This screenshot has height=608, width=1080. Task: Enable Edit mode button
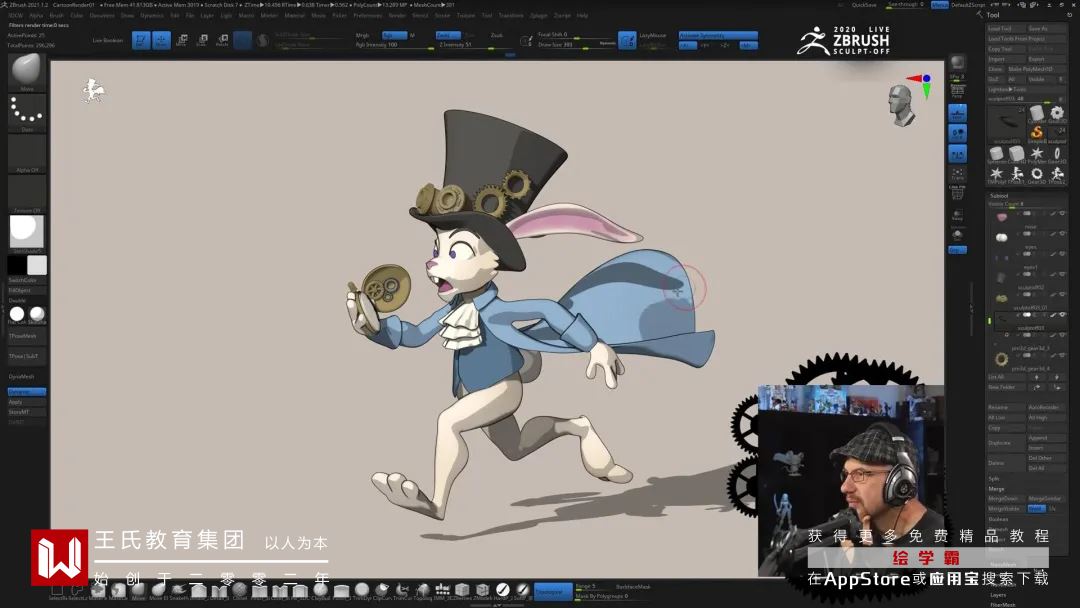[x=141, y=41]
